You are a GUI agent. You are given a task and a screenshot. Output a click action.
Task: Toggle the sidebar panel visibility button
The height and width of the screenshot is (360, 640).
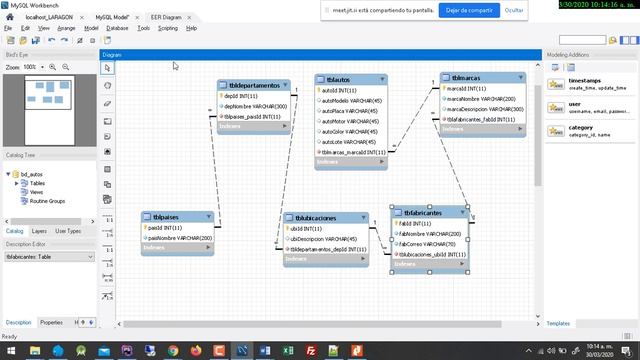click(x=624, y=40)
